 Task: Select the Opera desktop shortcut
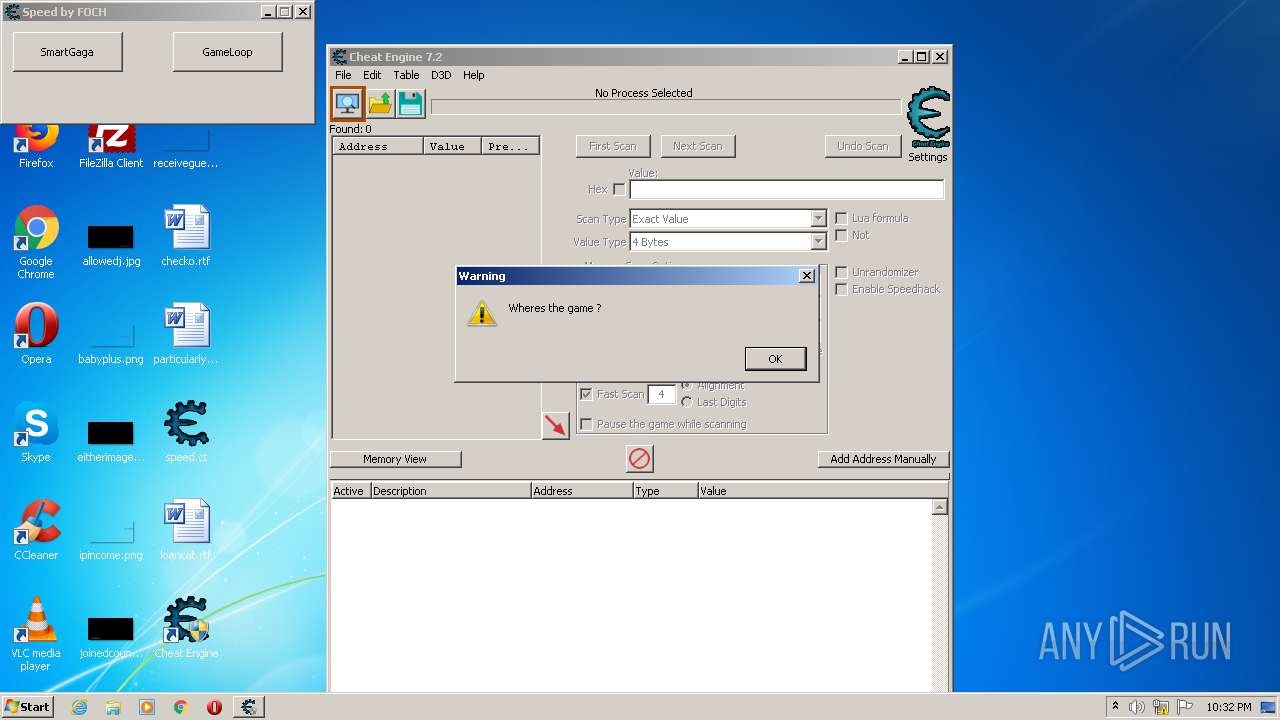[x=36, y=334]
